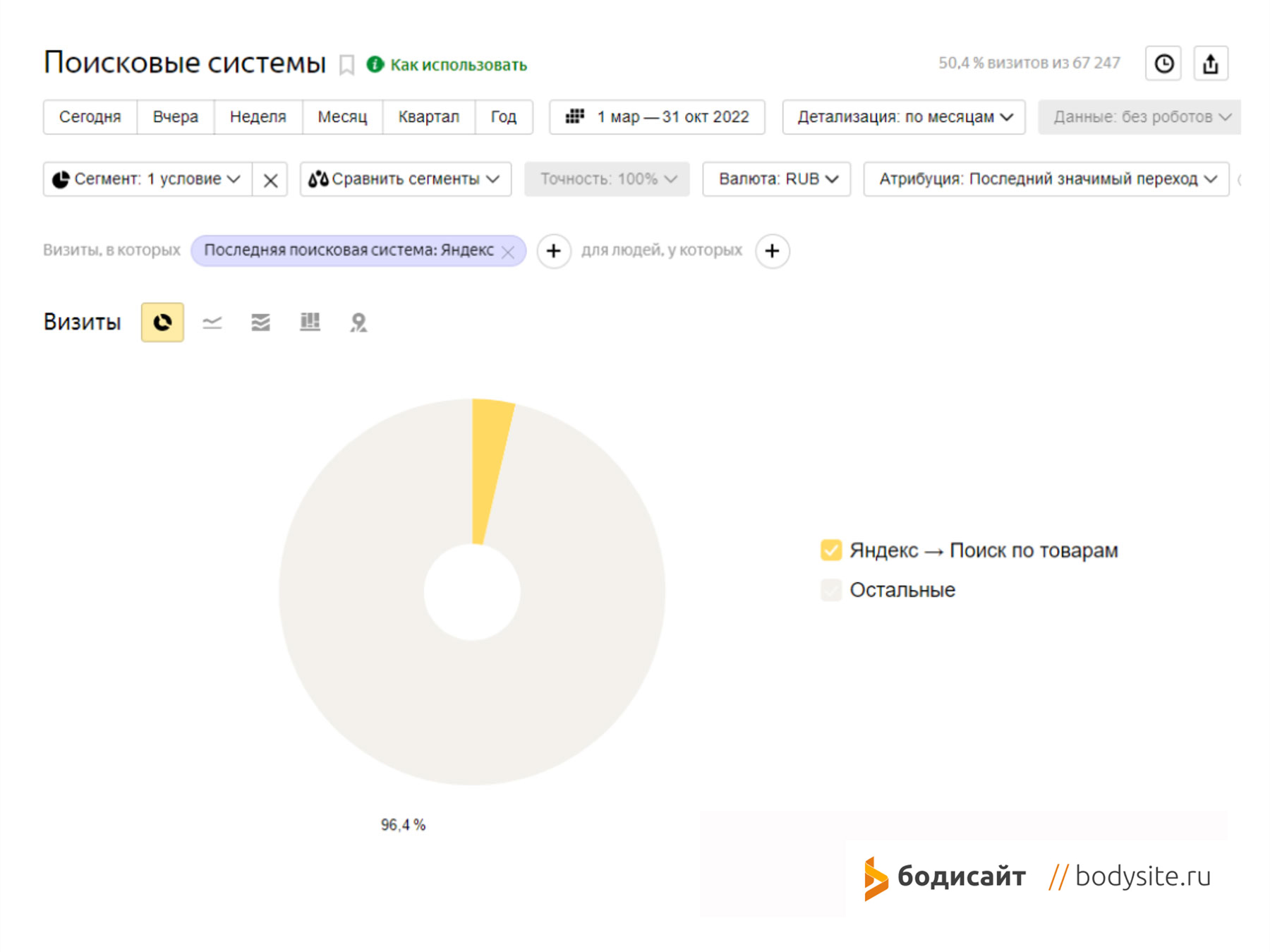Remove the Яндекс search system filter chip

pos(508,252)
